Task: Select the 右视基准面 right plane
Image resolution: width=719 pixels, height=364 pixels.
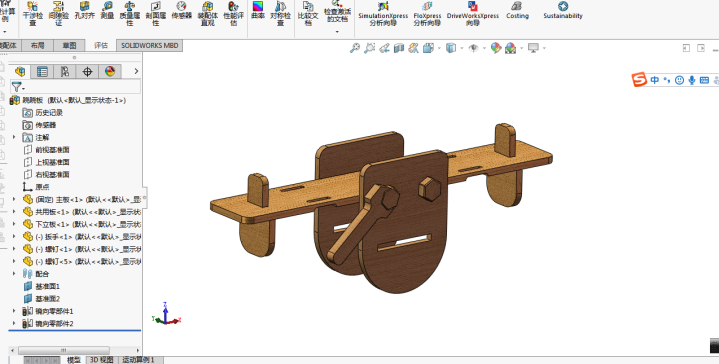Action: point(46,174)
